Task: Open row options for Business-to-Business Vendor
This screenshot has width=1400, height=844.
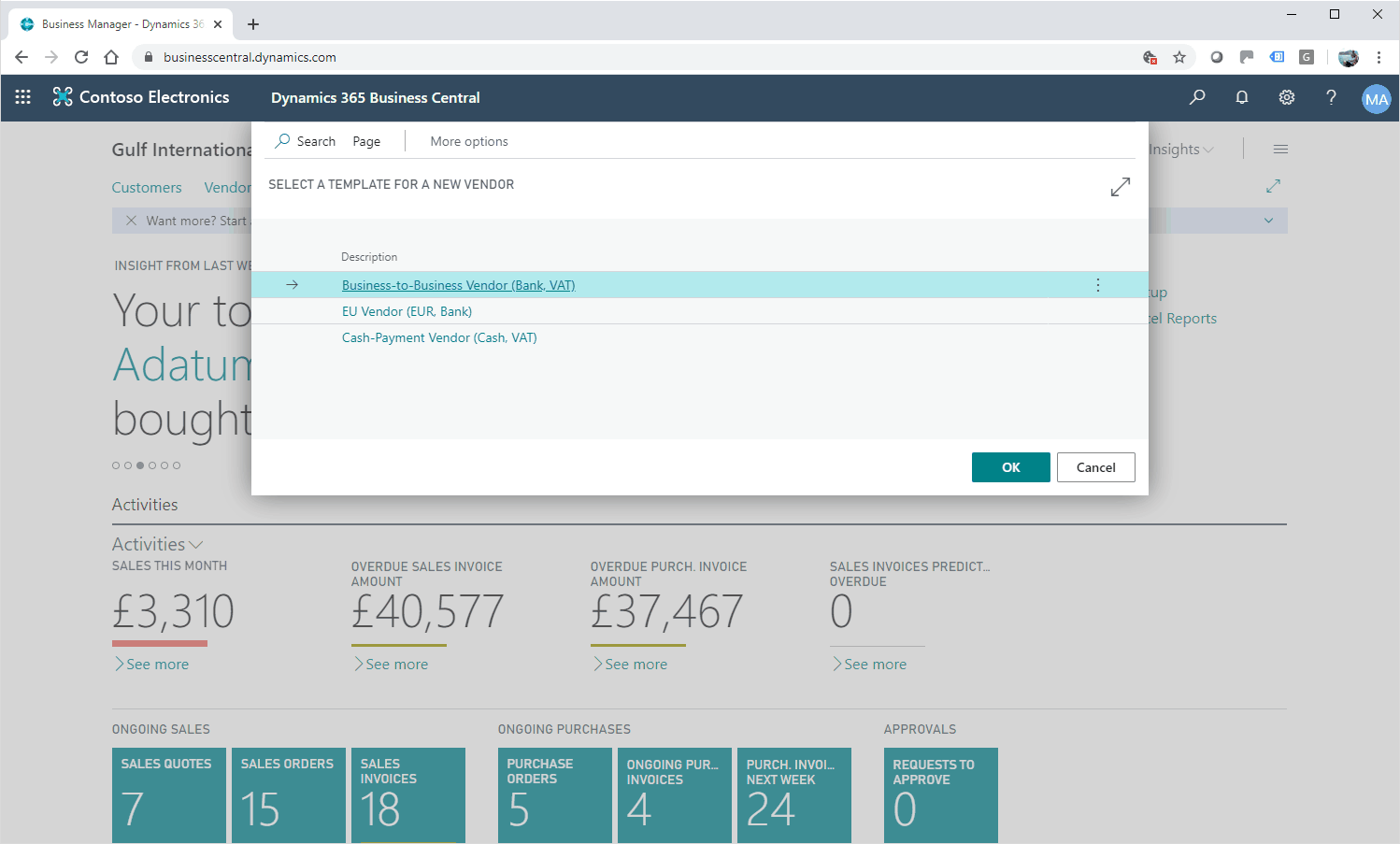Action: 1098,285
